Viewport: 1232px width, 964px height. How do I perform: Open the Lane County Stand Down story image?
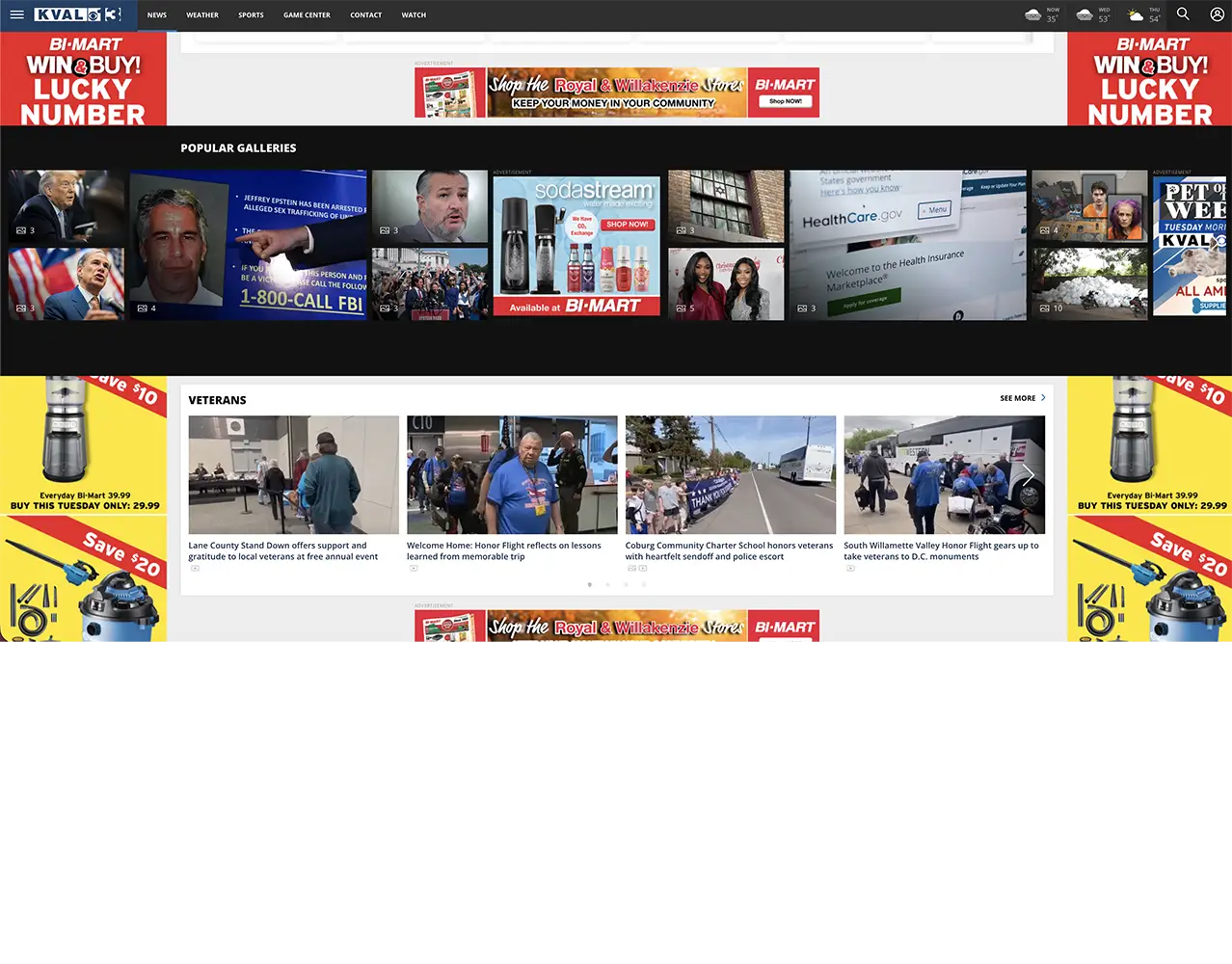coord(293,474)
